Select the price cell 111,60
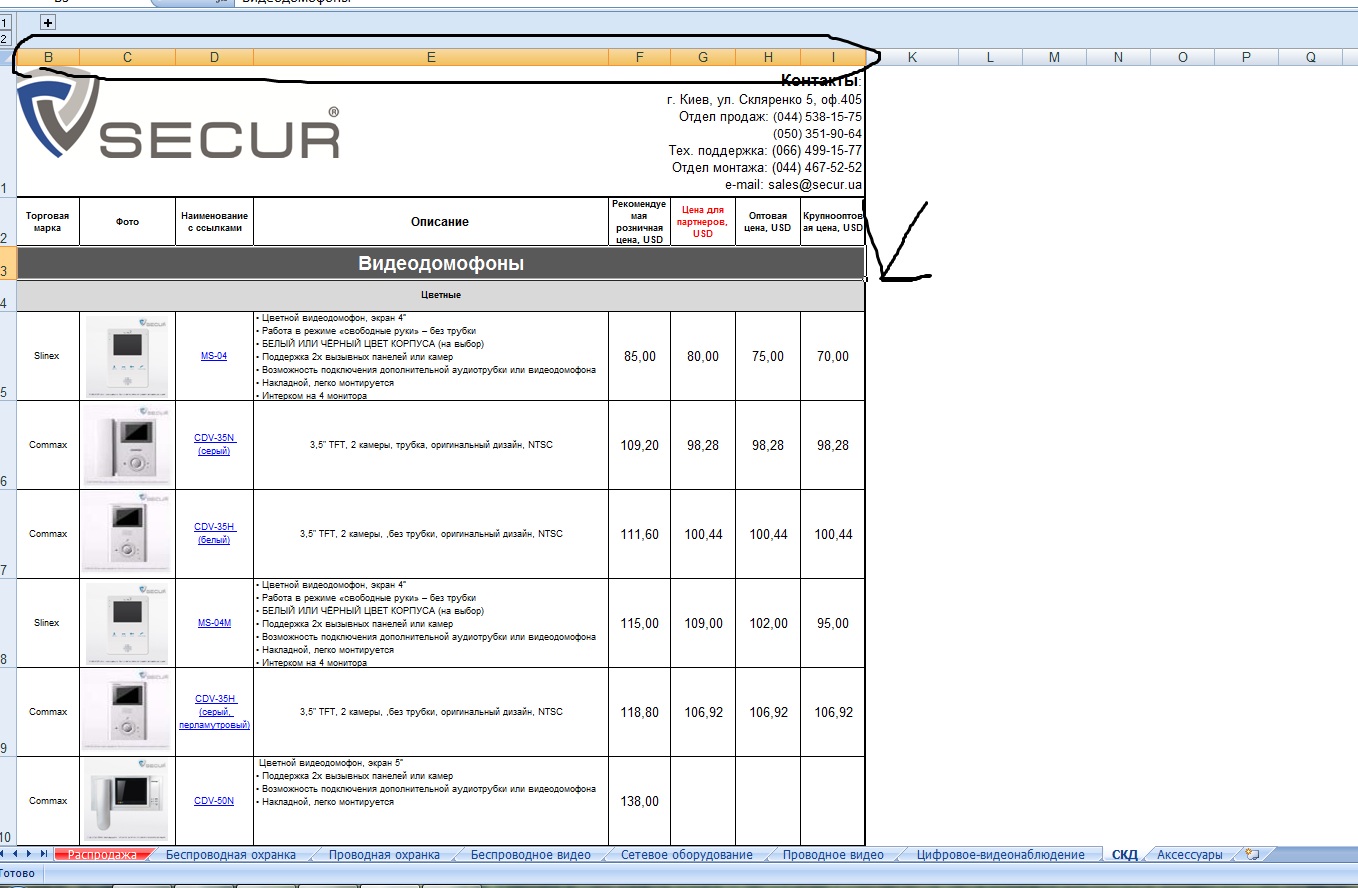 pos(639,534)
